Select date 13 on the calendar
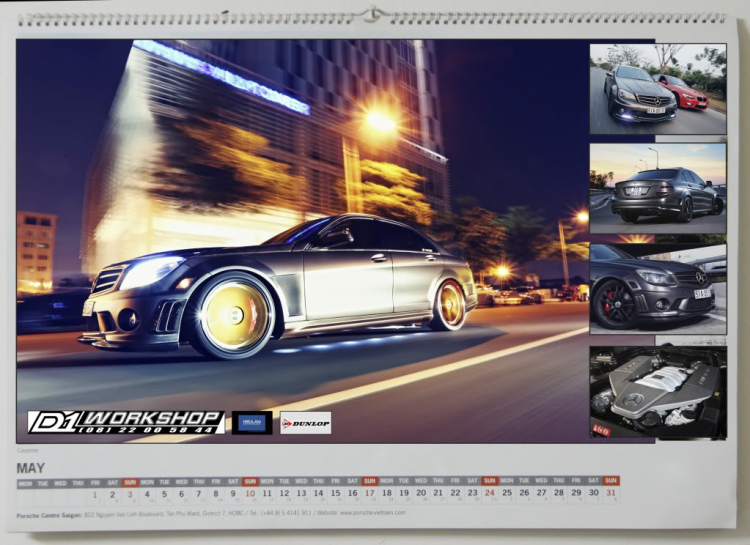Viewport: 750px width, 545px height. 301,493
